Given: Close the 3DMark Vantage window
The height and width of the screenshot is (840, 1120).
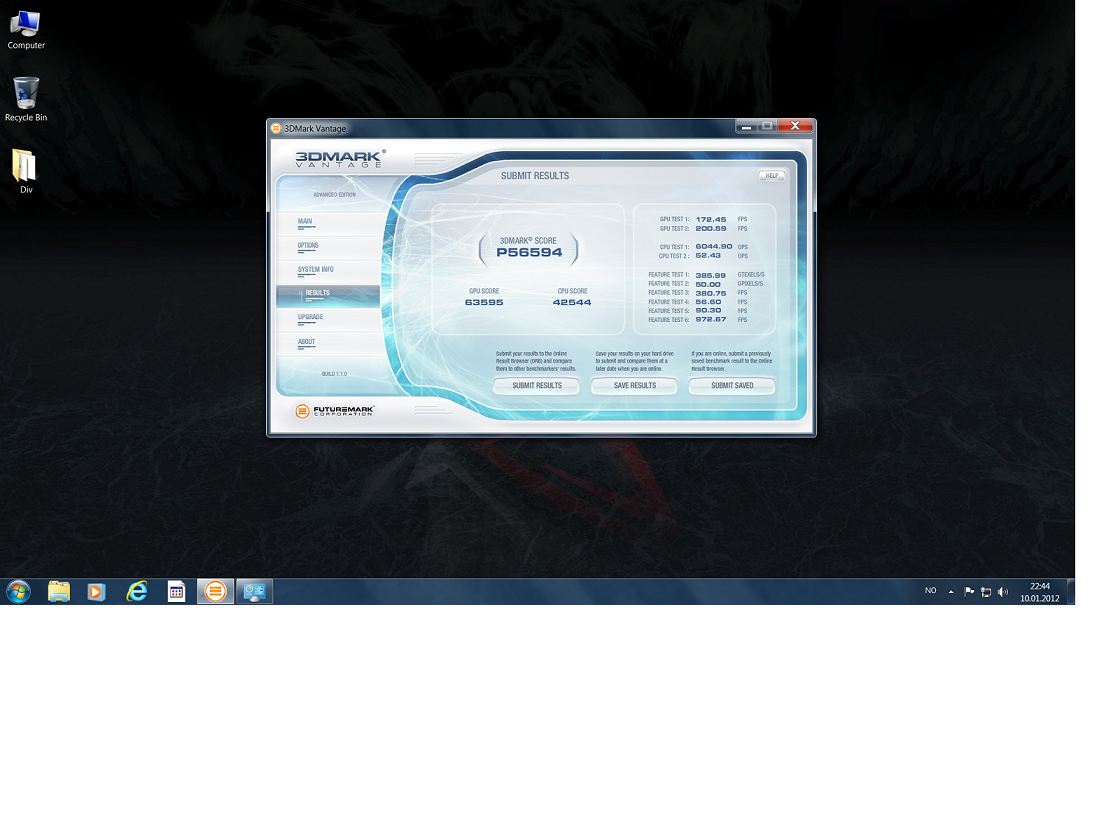Looking at the screenshot, I should pos(795,126).
